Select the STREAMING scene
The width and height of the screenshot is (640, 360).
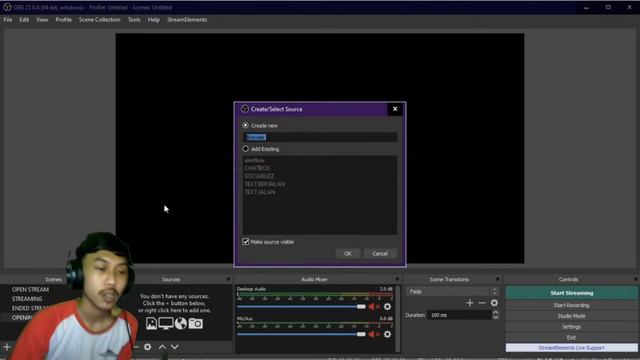click(x=27, y=299)
